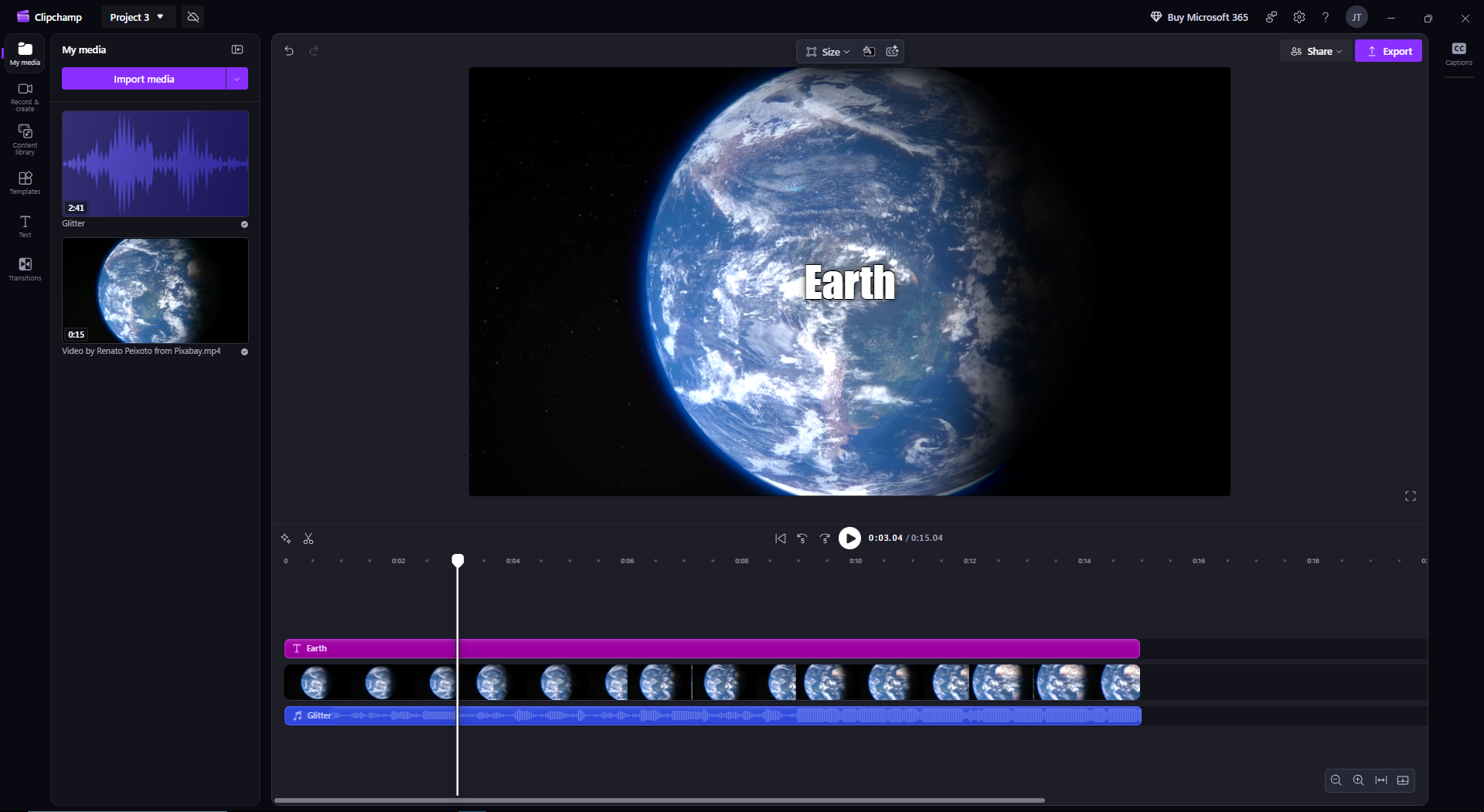Viewport: 1484px width, 812px height.
Task: Zoom out on the timeline
Action: (1336, 780)
